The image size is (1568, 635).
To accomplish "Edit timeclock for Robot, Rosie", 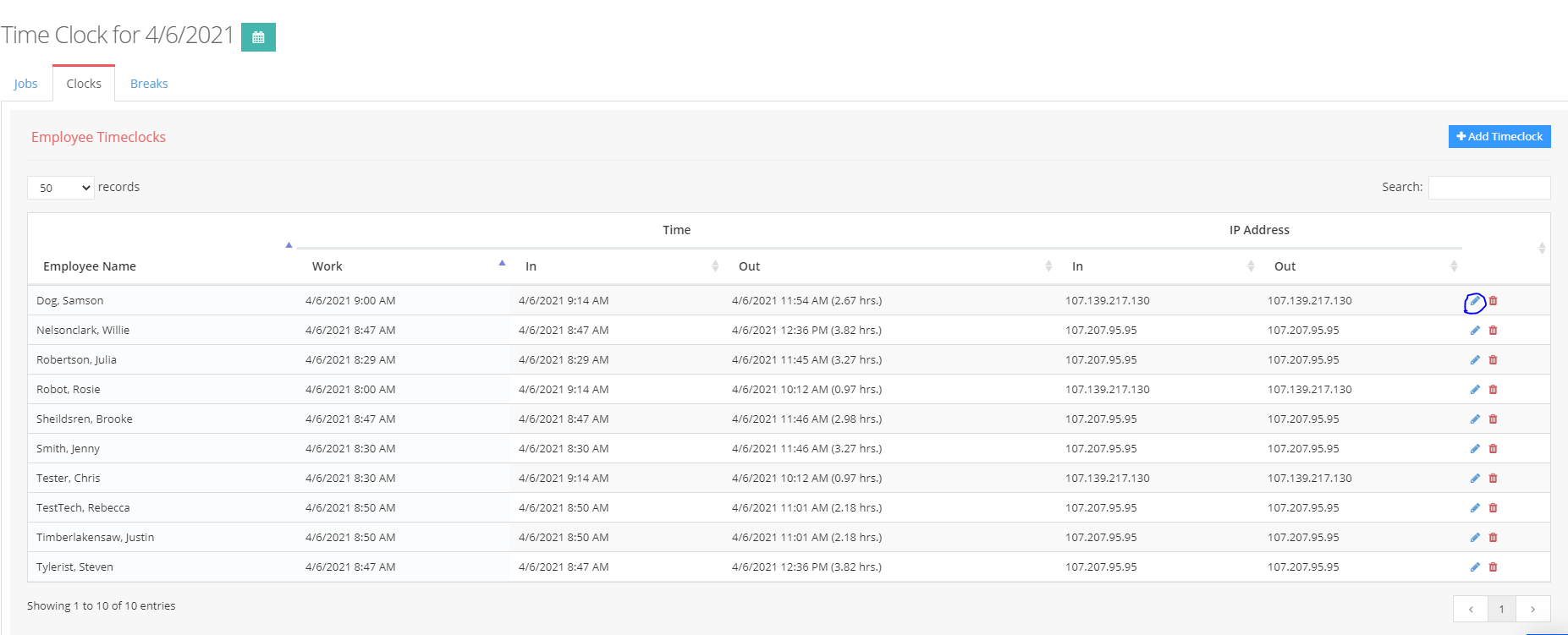I will click(x=1475, y=390).
